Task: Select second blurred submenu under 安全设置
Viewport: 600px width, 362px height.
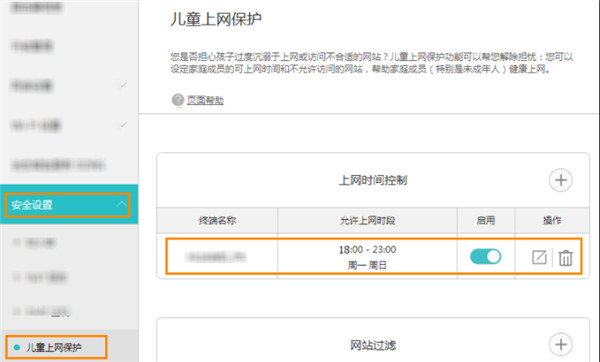Action: 45,277
